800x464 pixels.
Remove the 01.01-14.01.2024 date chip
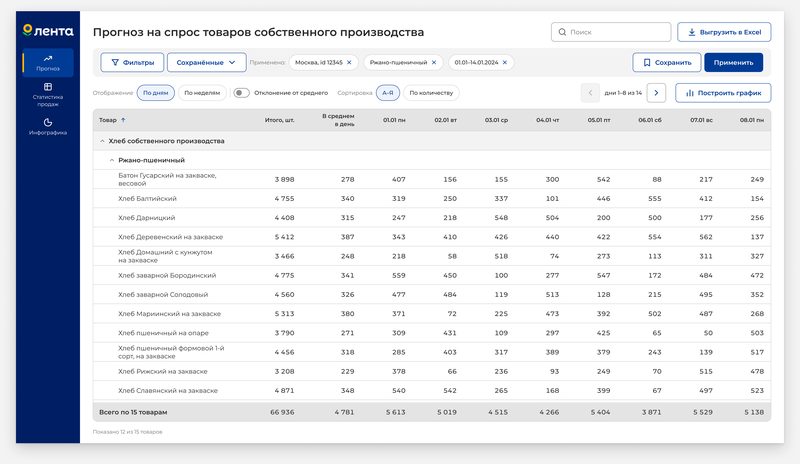[505, 62]
